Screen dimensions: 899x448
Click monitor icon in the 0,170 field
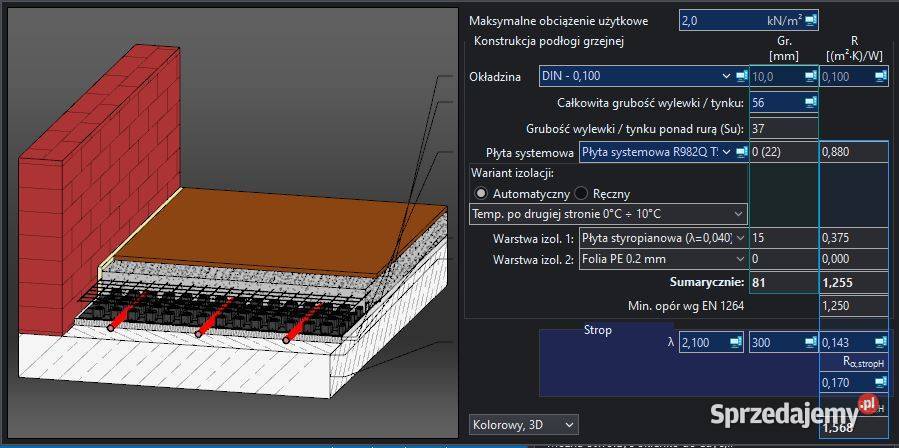tap(881, 381)
